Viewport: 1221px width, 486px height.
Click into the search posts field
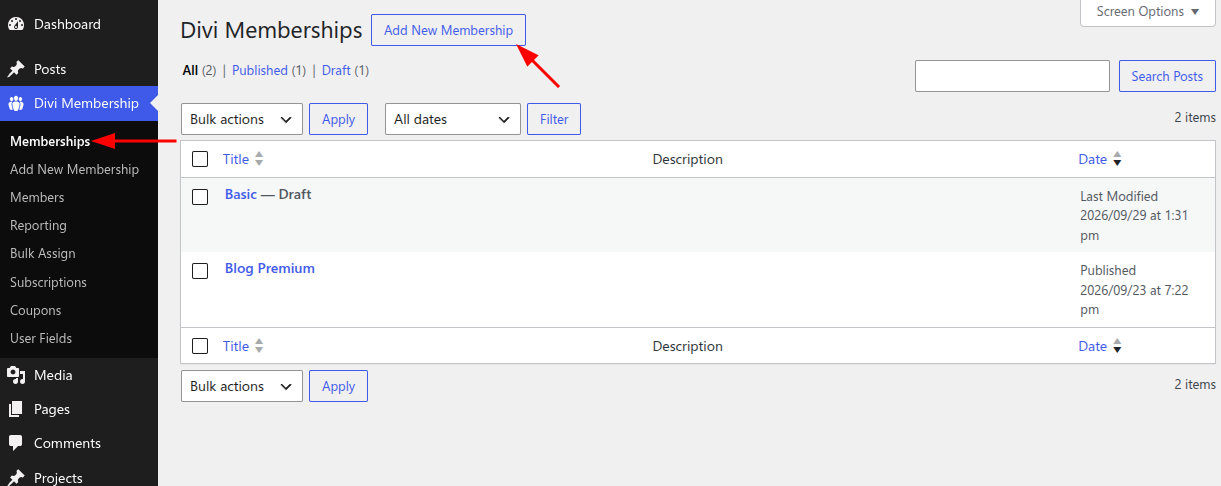coord(1012,76)
